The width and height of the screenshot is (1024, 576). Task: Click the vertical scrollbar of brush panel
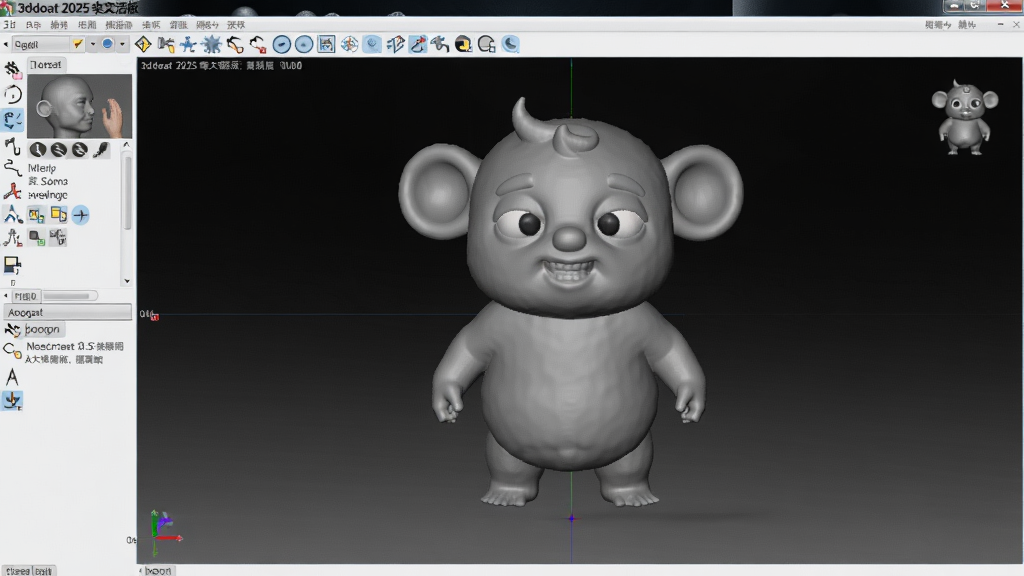pyautogui.click(x=127, y=193)
